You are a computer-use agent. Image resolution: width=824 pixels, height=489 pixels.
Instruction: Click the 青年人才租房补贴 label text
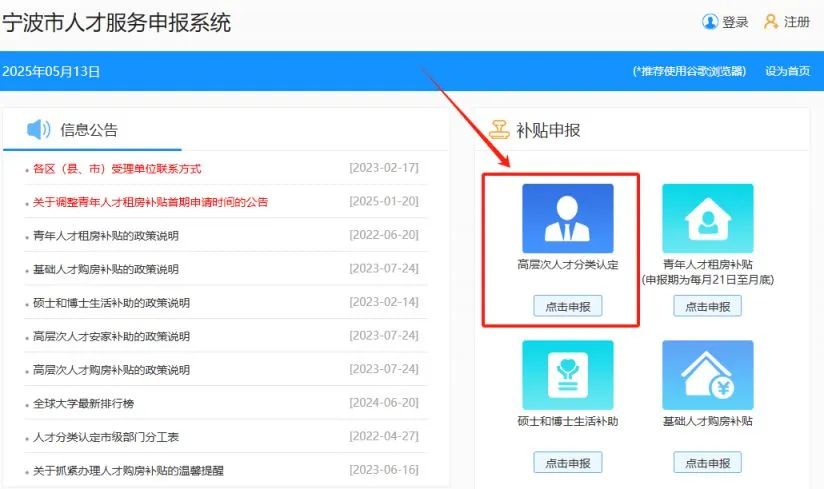pos(707,264)
